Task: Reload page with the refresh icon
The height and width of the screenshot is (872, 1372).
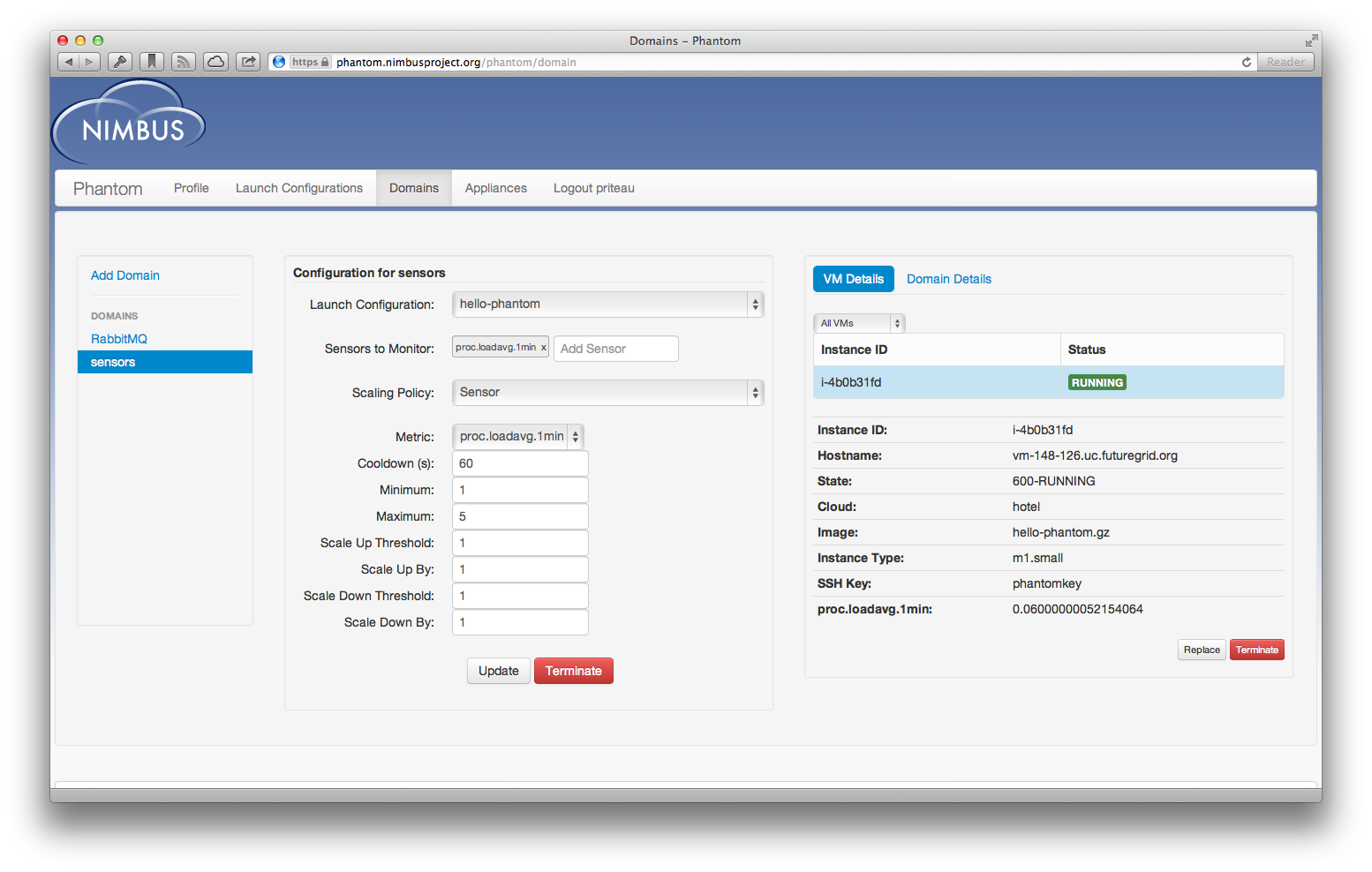Action: pos(1246,62)
